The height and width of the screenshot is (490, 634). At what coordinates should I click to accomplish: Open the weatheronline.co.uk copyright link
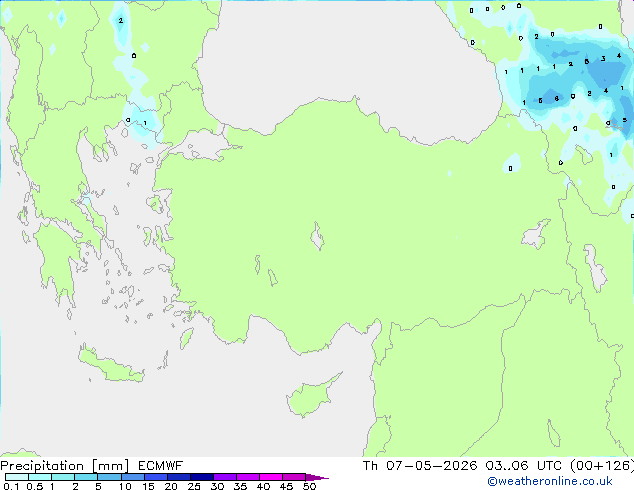pos(549,481)
